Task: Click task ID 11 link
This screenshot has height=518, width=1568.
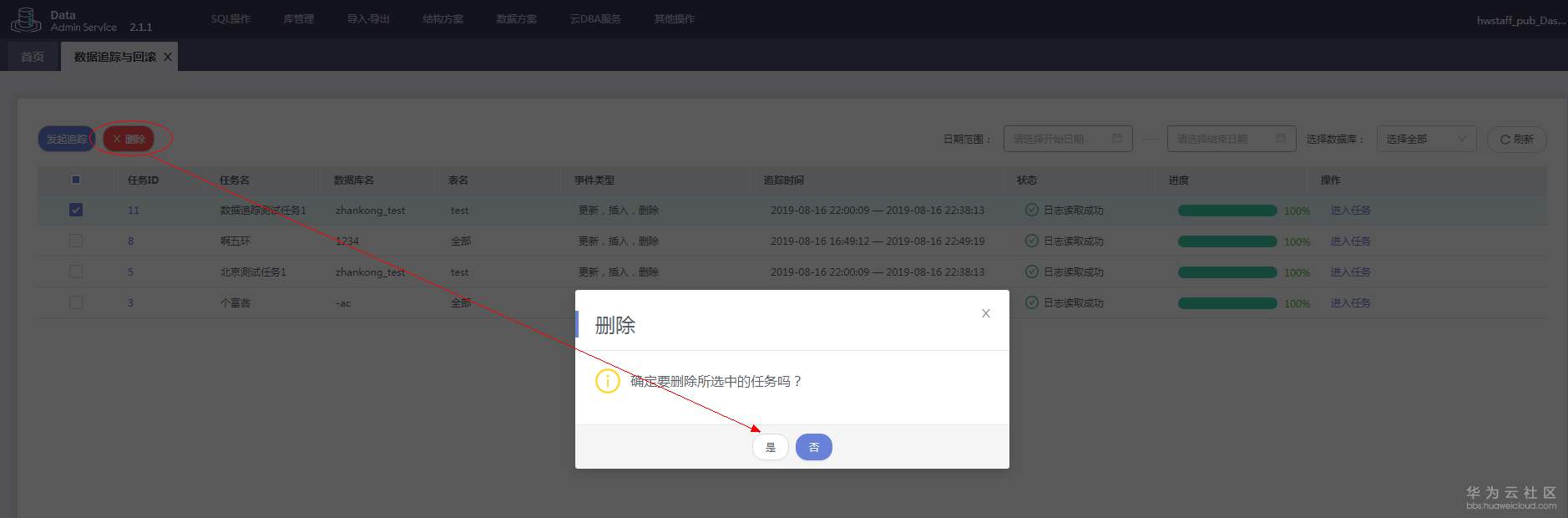Action: click(134, 211)
